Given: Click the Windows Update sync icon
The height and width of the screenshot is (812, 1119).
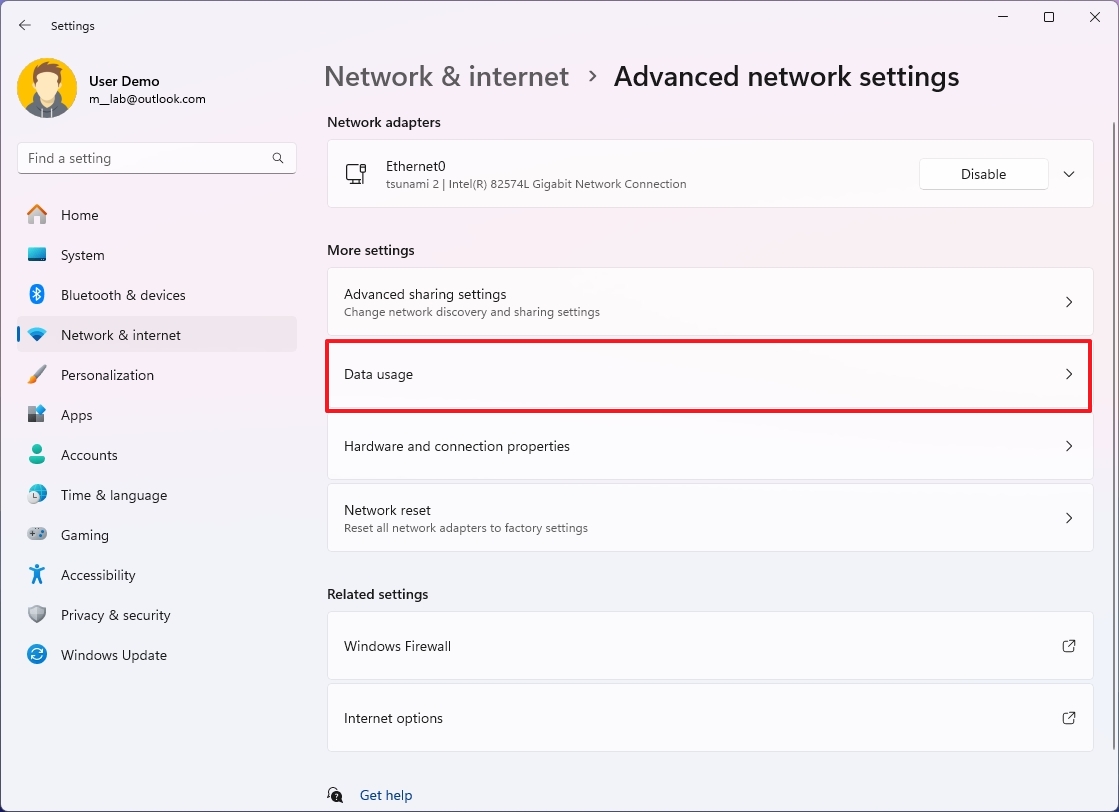Looking at the screenshot, I should point(37,654).
